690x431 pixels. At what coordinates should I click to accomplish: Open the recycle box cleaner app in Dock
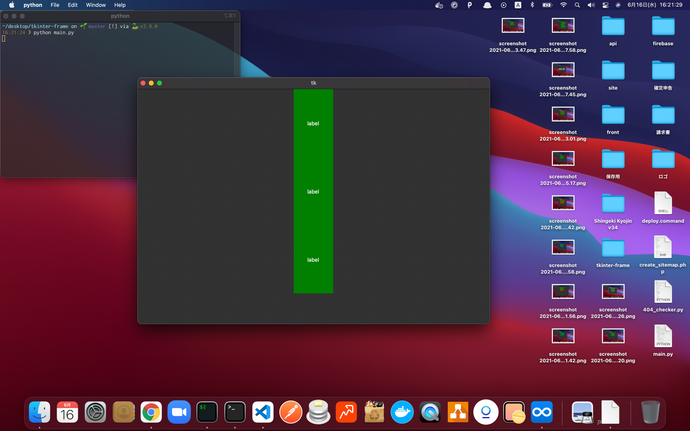click(x=374, y=413)
